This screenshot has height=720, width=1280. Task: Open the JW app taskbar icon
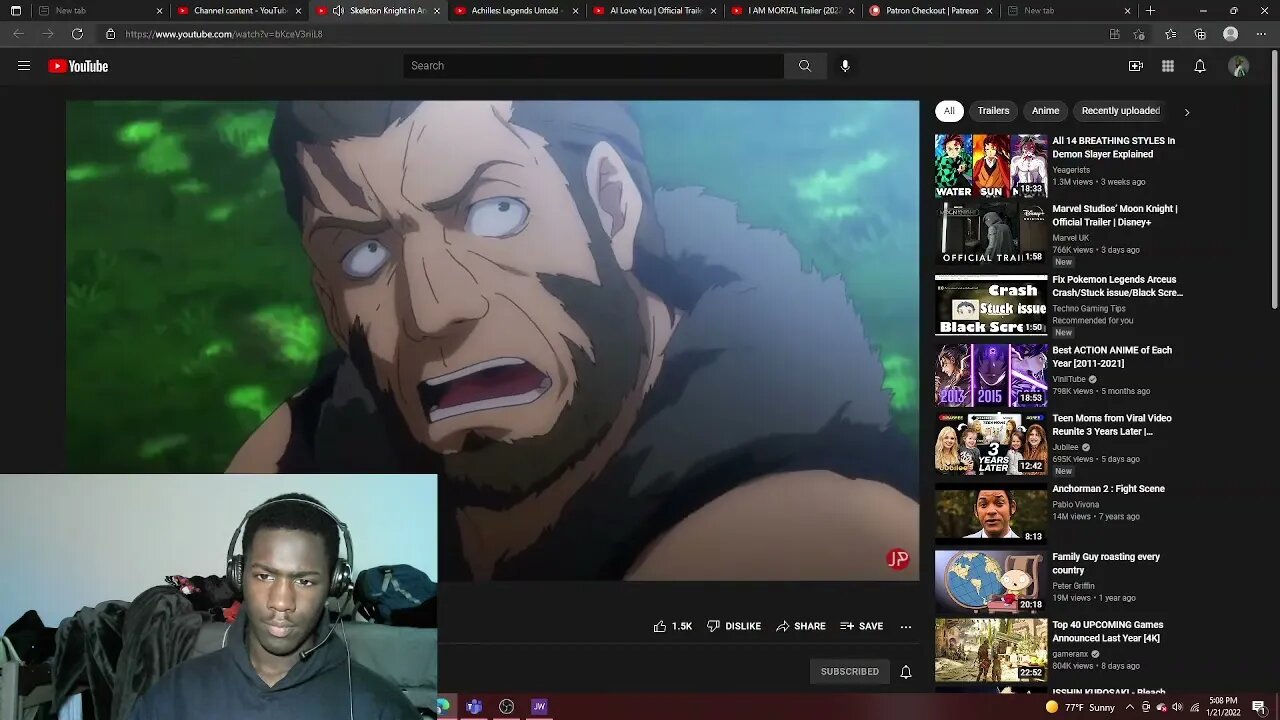pos(539,707)
